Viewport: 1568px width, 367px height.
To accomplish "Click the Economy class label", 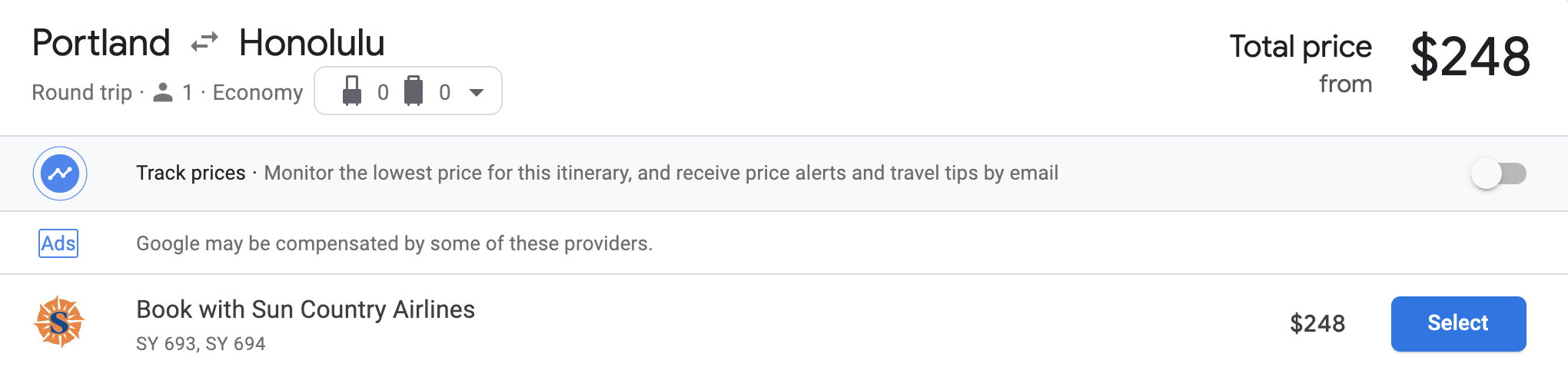I will pyautogui.click(x=257, y=92).
